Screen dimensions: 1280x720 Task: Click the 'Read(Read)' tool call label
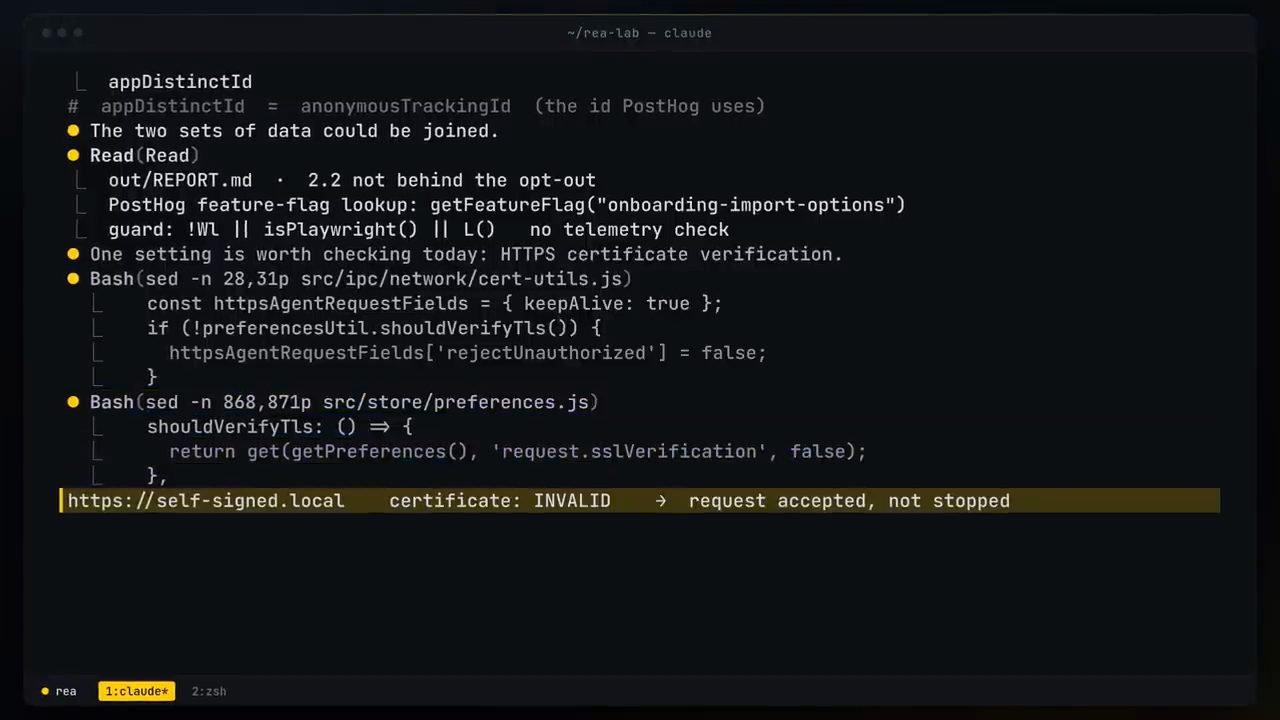coord(145,155)
